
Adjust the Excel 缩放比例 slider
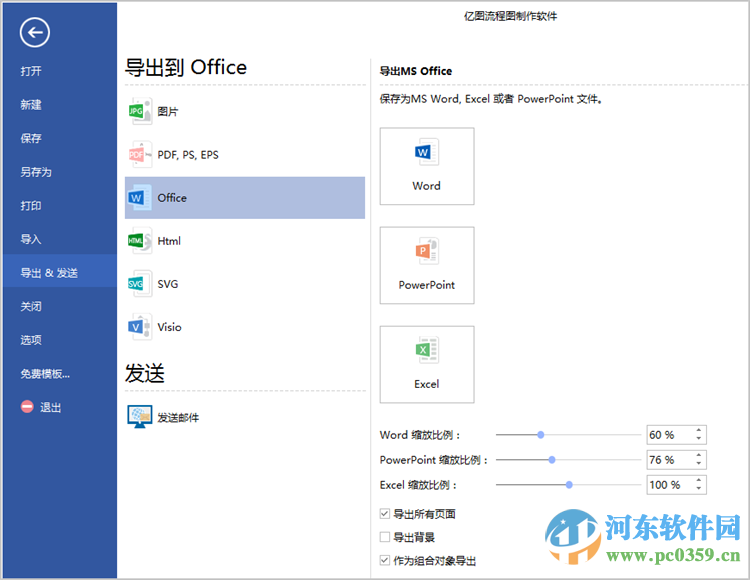[x=568, y=485]
